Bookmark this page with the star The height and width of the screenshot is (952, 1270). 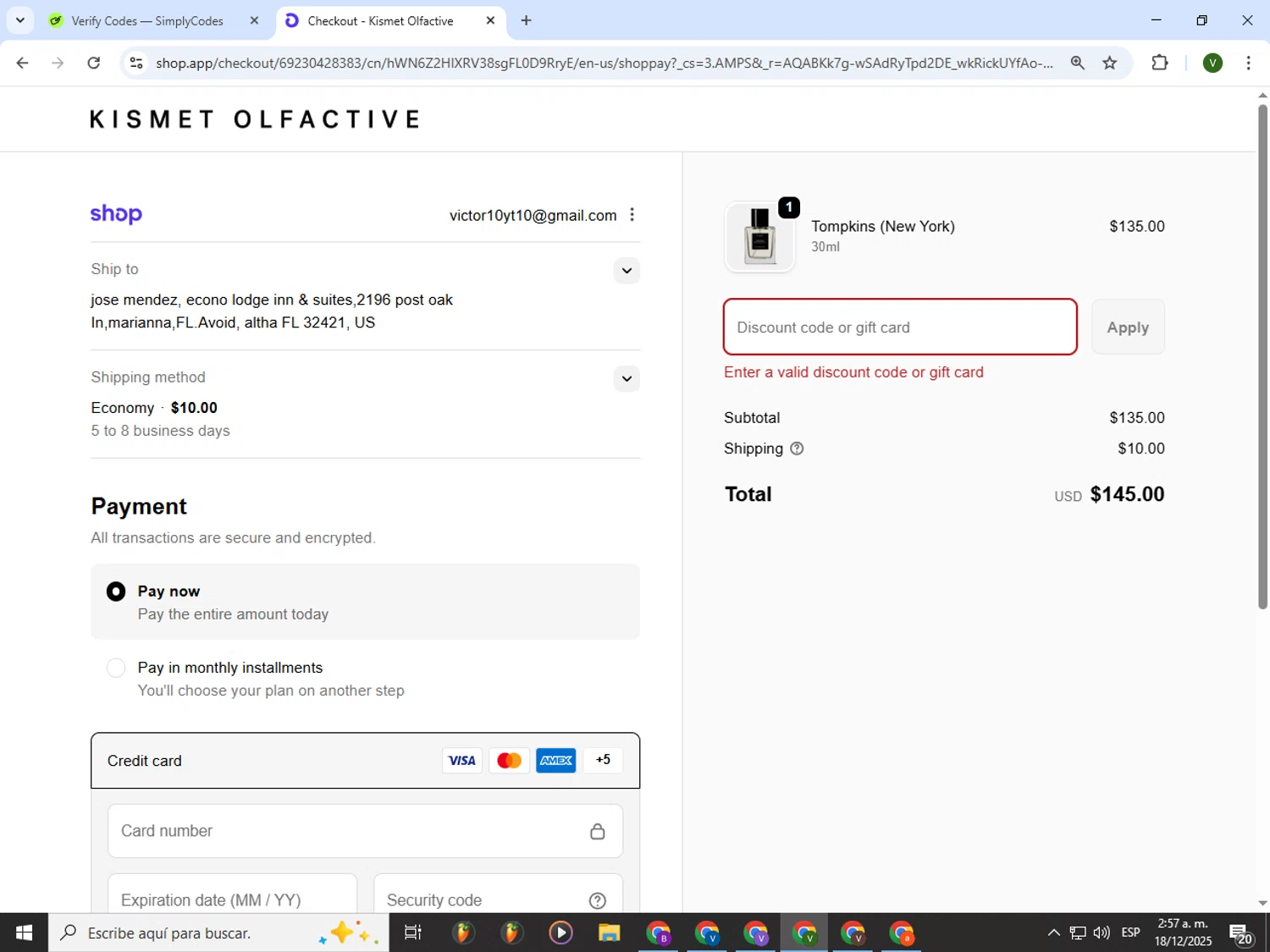1110,63
